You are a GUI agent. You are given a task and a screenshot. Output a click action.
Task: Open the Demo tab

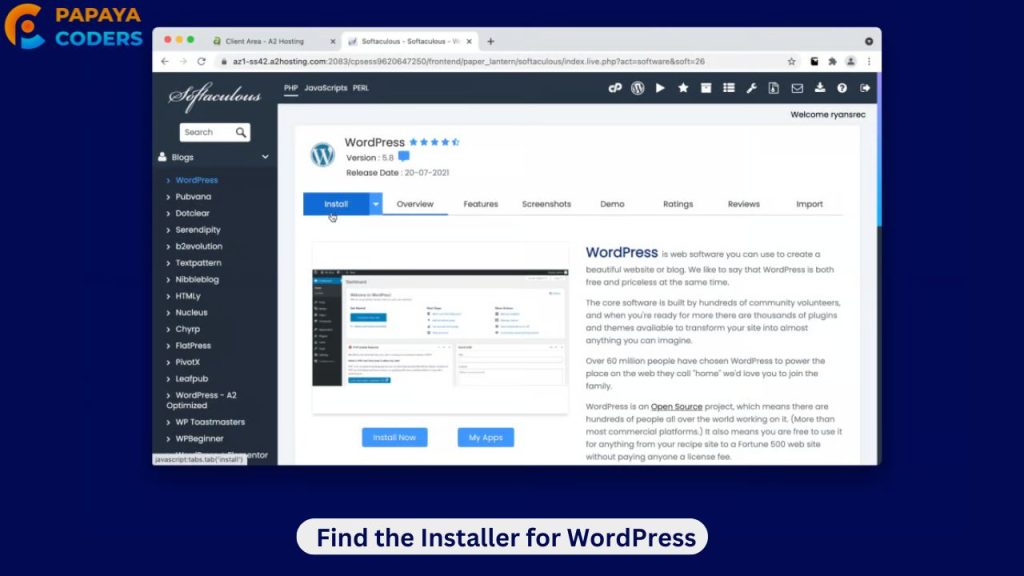coord(612,204)
